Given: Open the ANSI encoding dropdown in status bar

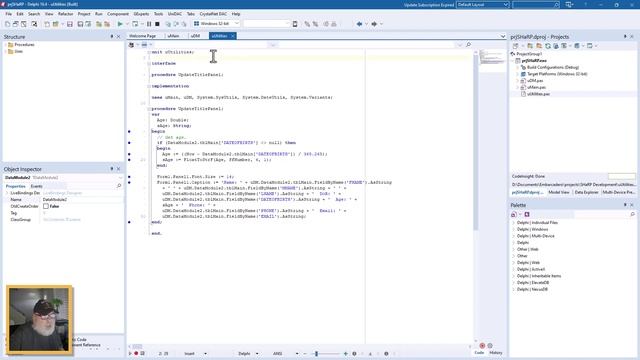Looking at the screenshot, I should (297, 353).
